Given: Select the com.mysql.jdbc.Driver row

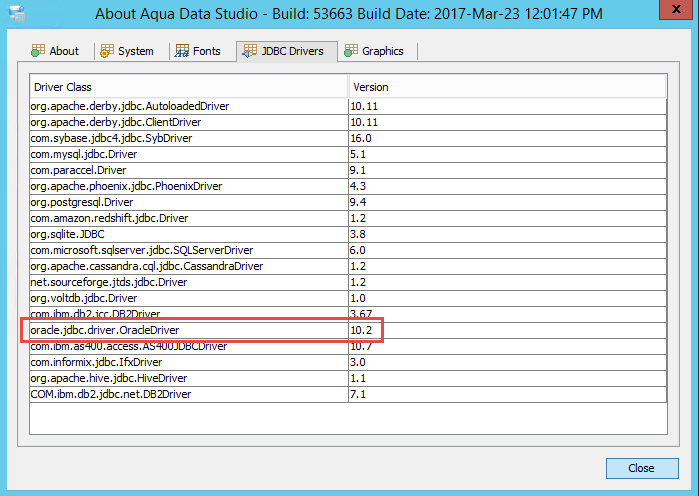Looking at the screenshot, I should 348,154.
